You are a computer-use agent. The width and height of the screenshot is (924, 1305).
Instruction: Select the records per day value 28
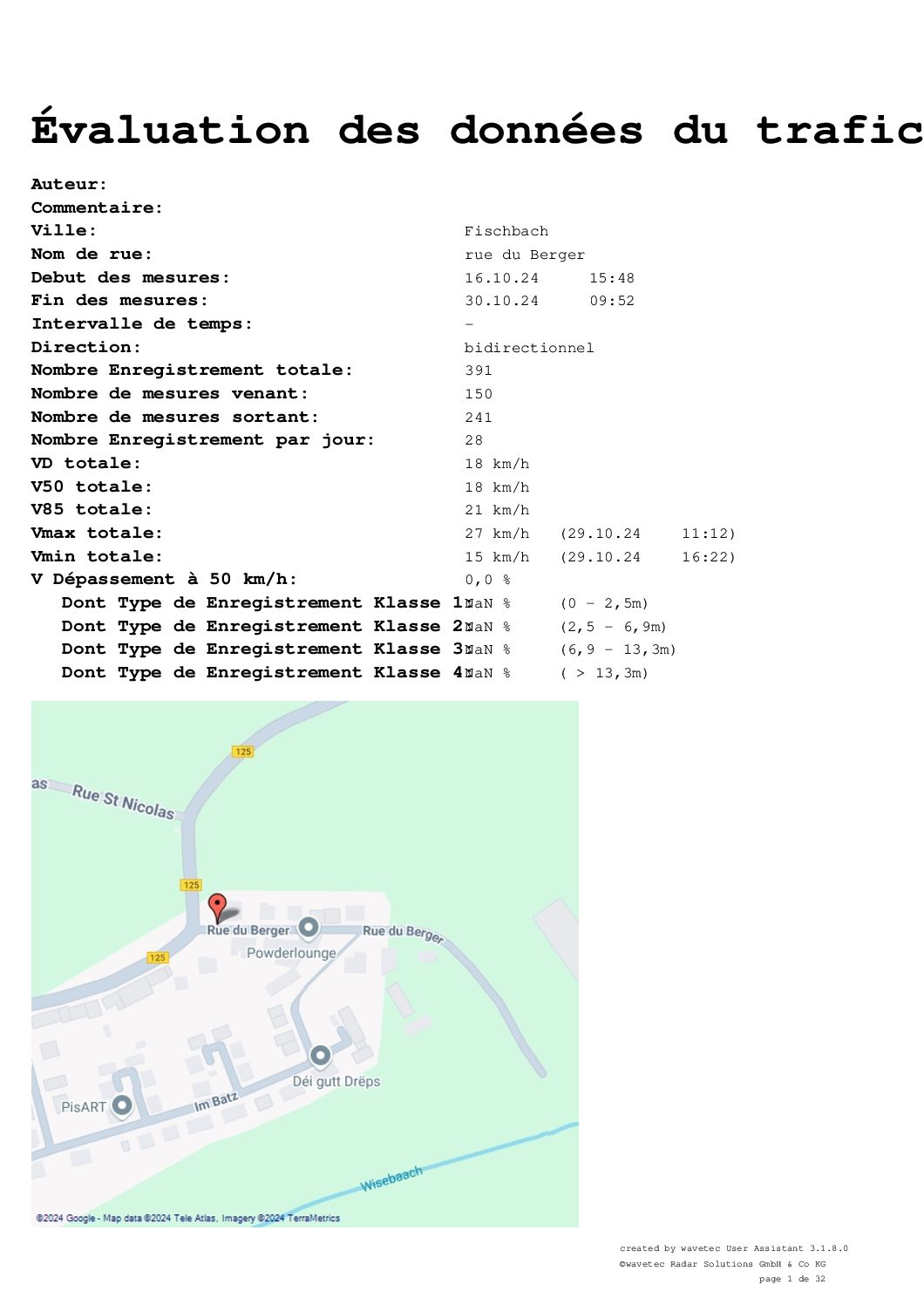pos(474,440)
